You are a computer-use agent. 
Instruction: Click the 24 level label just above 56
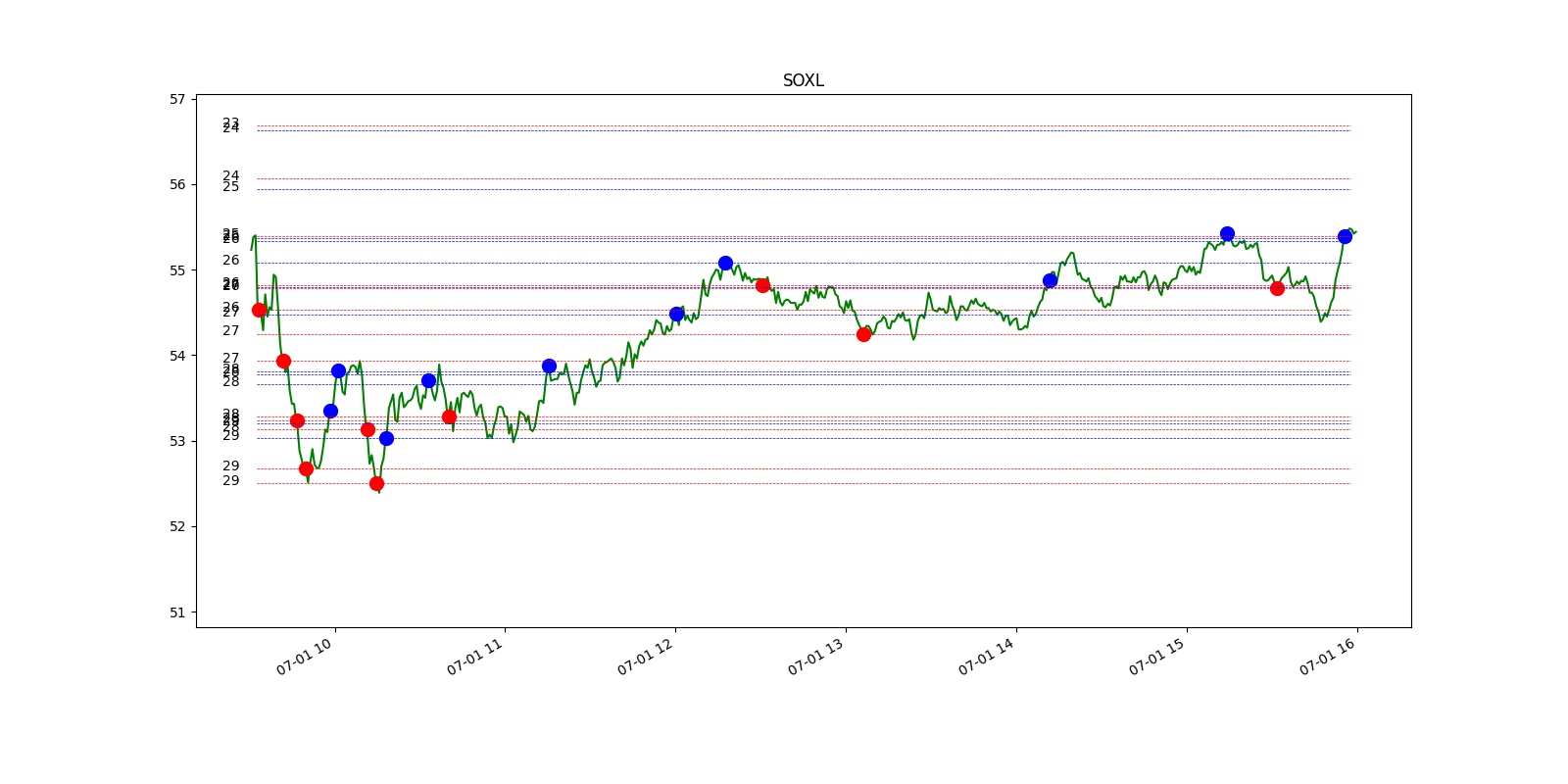(230, 175)
